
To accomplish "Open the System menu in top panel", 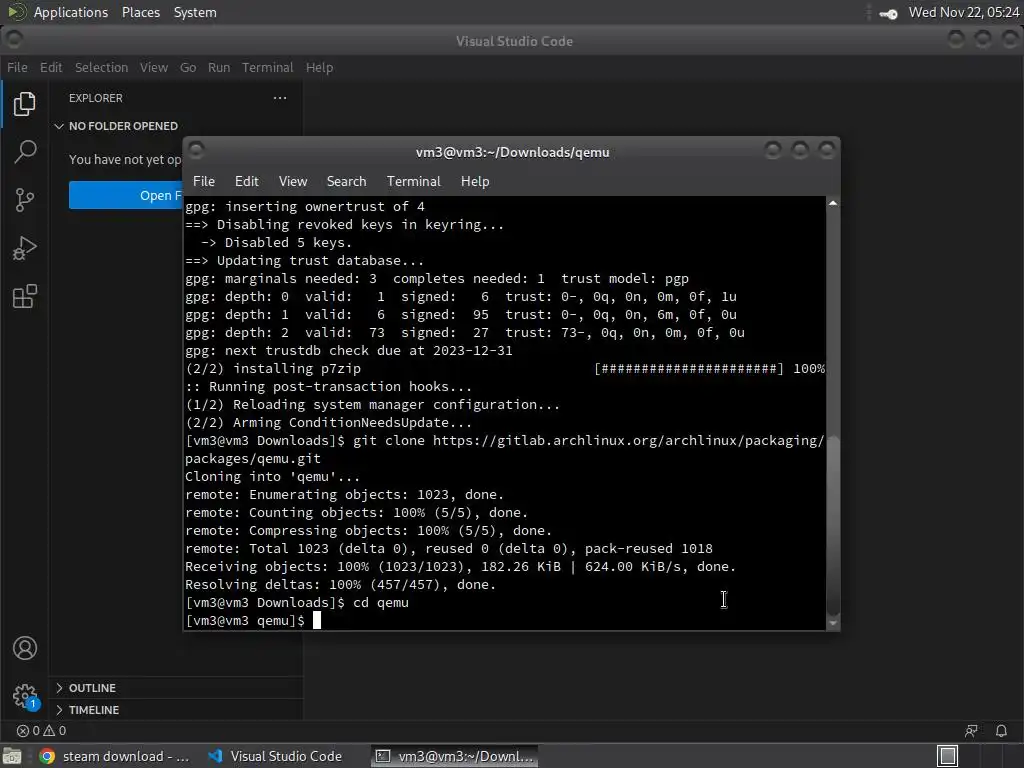I will coord(195,12).
